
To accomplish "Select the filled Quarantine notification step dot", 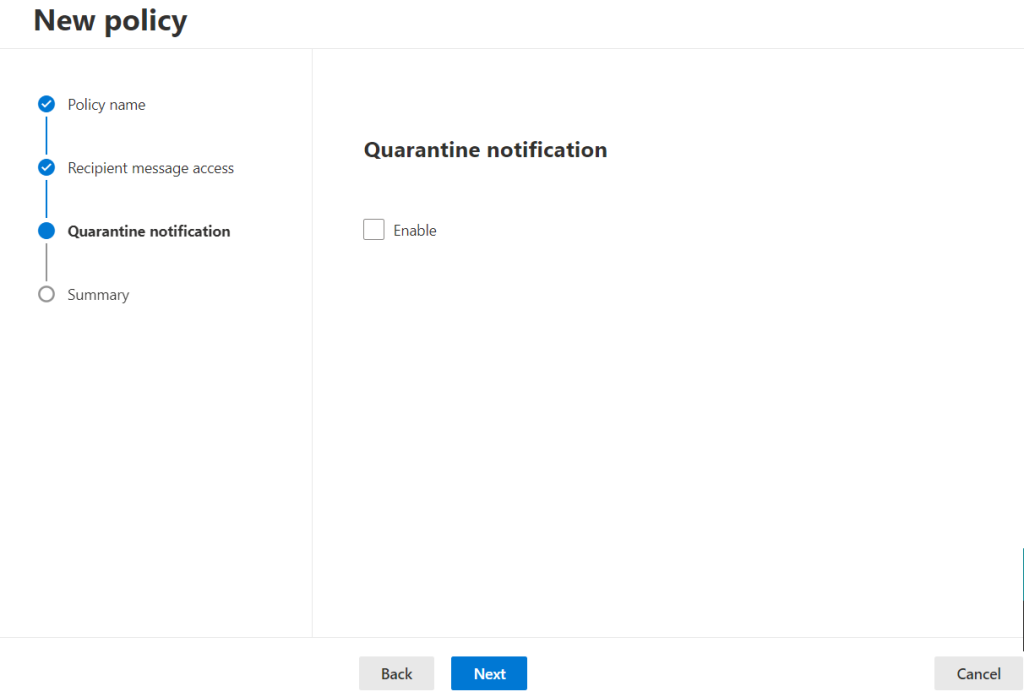I will point(46,231).
